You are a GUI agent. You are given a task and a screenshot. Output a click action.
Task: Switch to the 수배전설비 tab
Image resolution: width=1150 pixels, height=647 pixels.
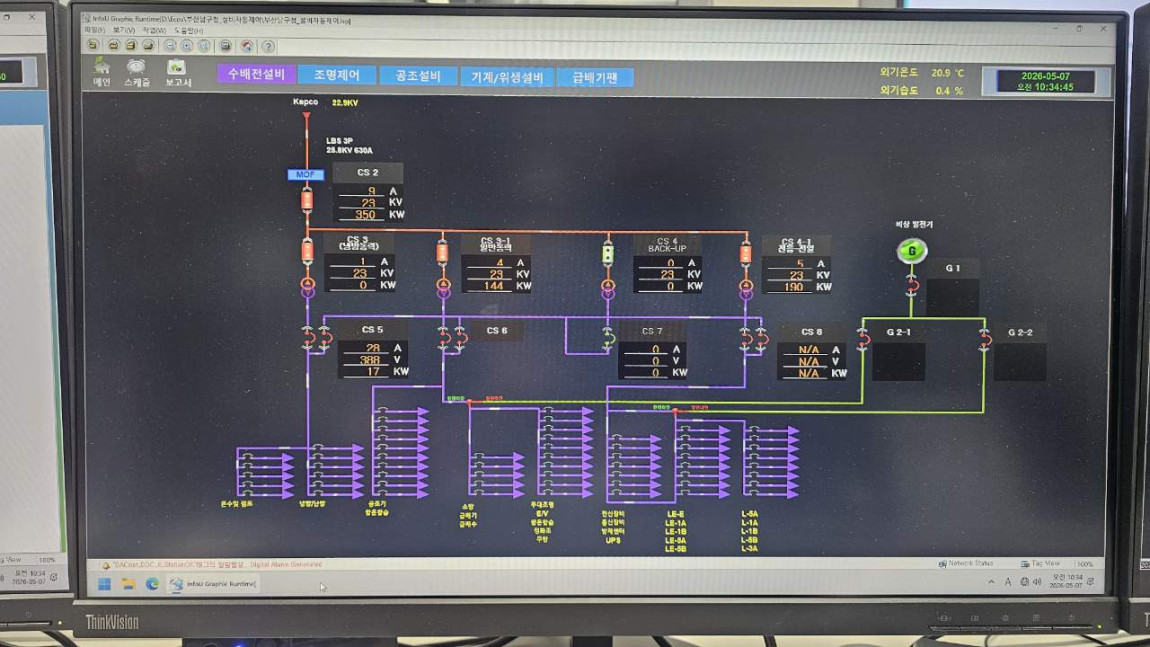256,74
